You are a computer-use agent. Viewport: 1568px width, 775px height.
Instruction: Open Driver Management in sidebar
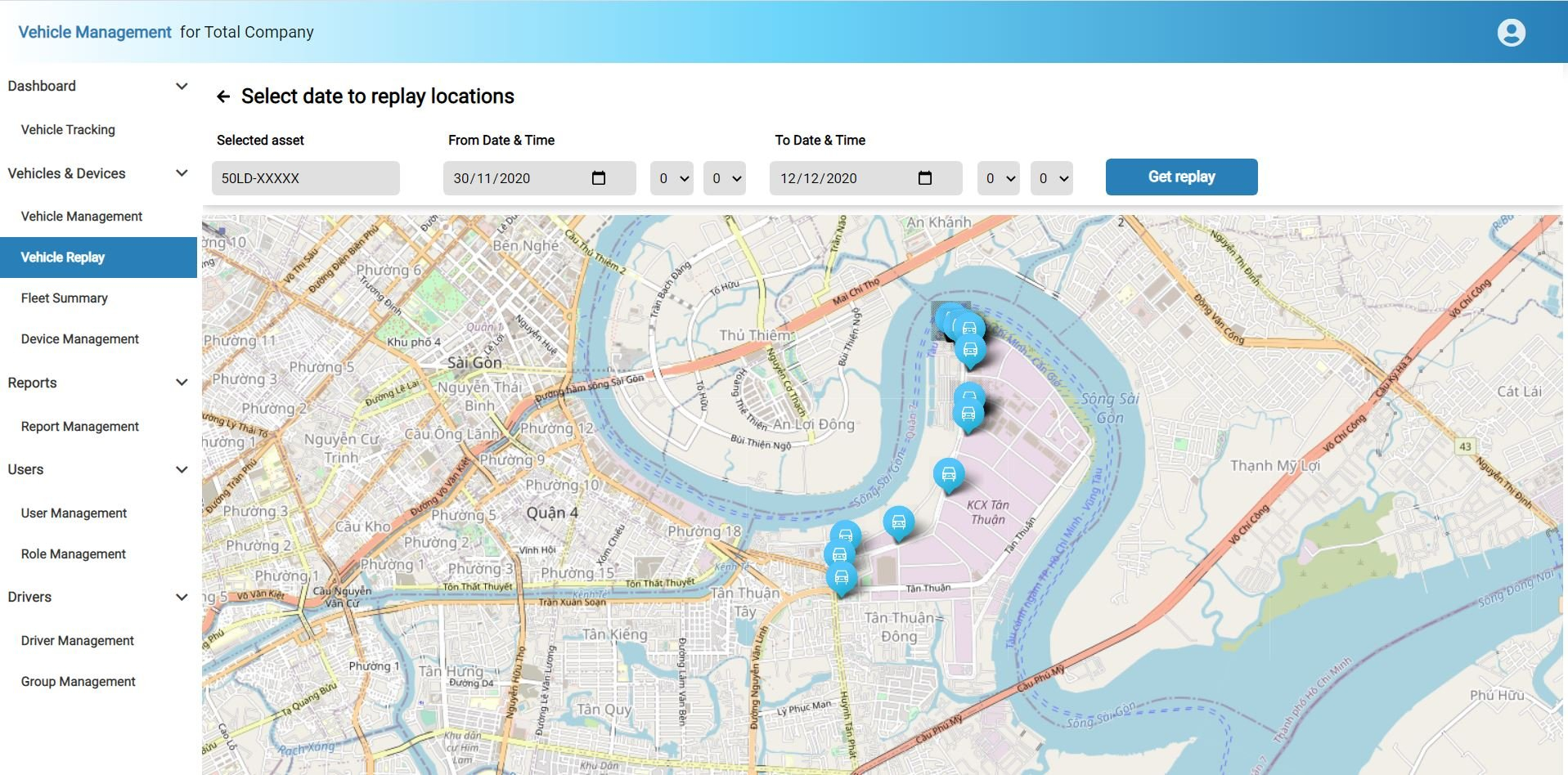pos(78,641)
